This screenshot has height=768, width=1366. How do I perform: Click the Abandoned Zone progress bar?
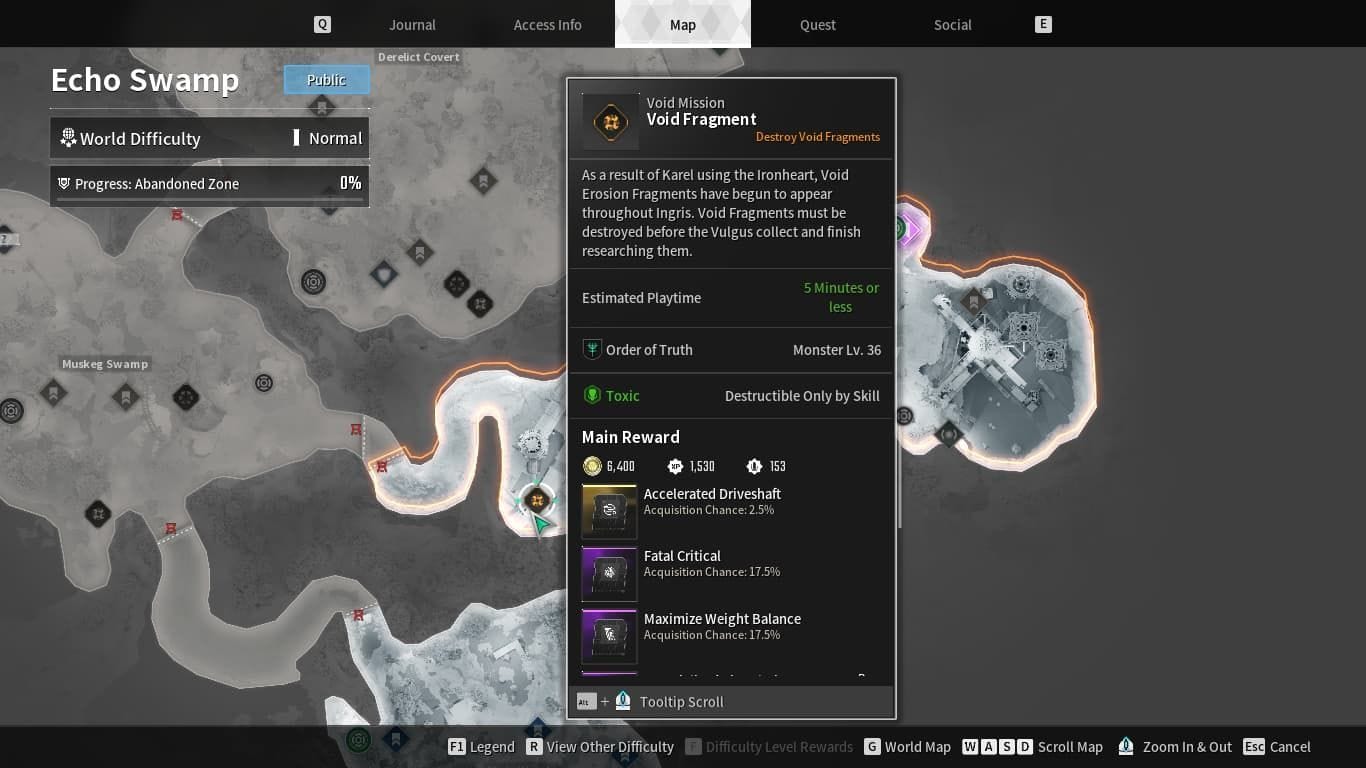tap(209, 184)
